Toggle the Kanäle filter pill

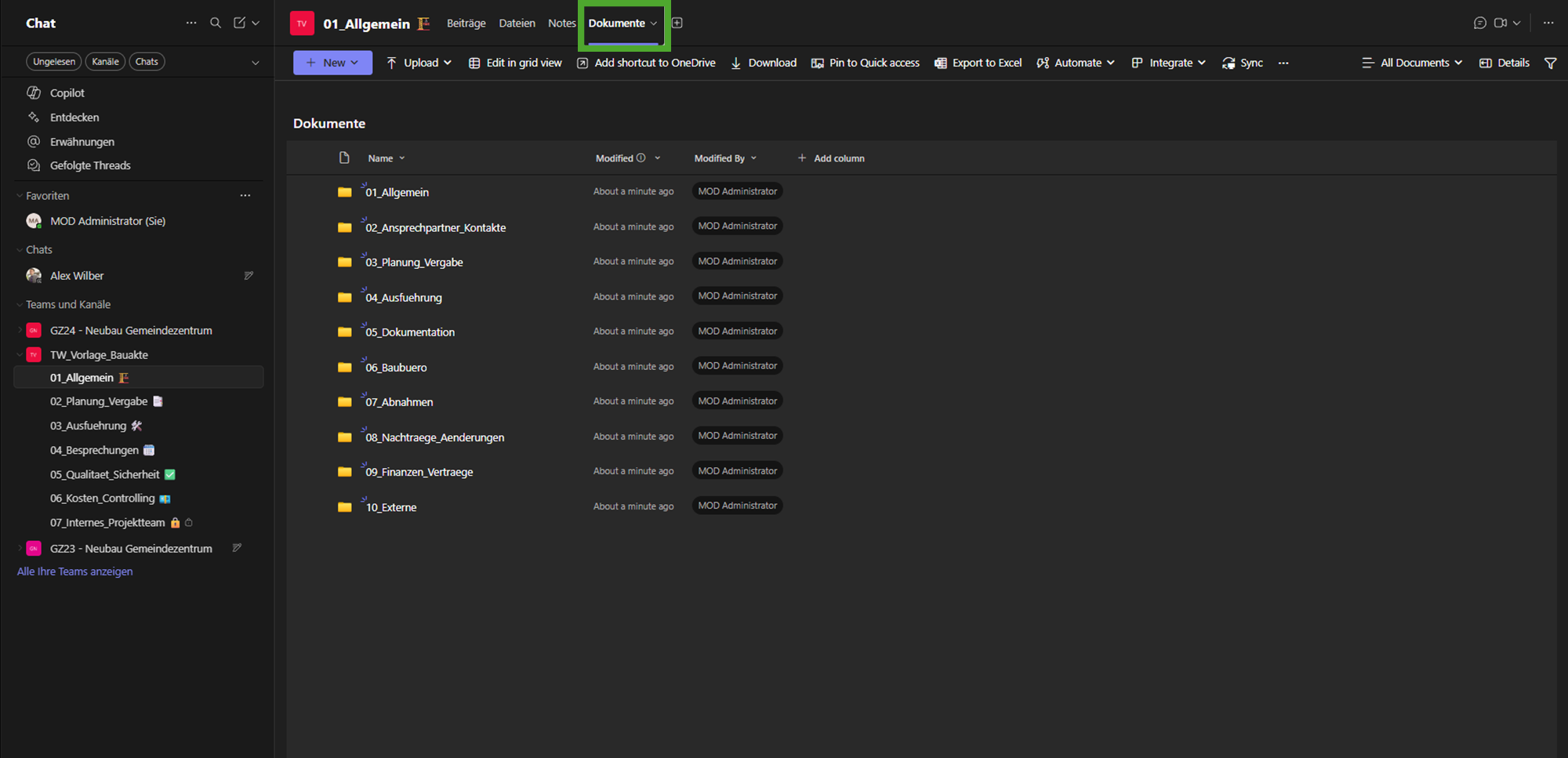[x=105, y=61]
